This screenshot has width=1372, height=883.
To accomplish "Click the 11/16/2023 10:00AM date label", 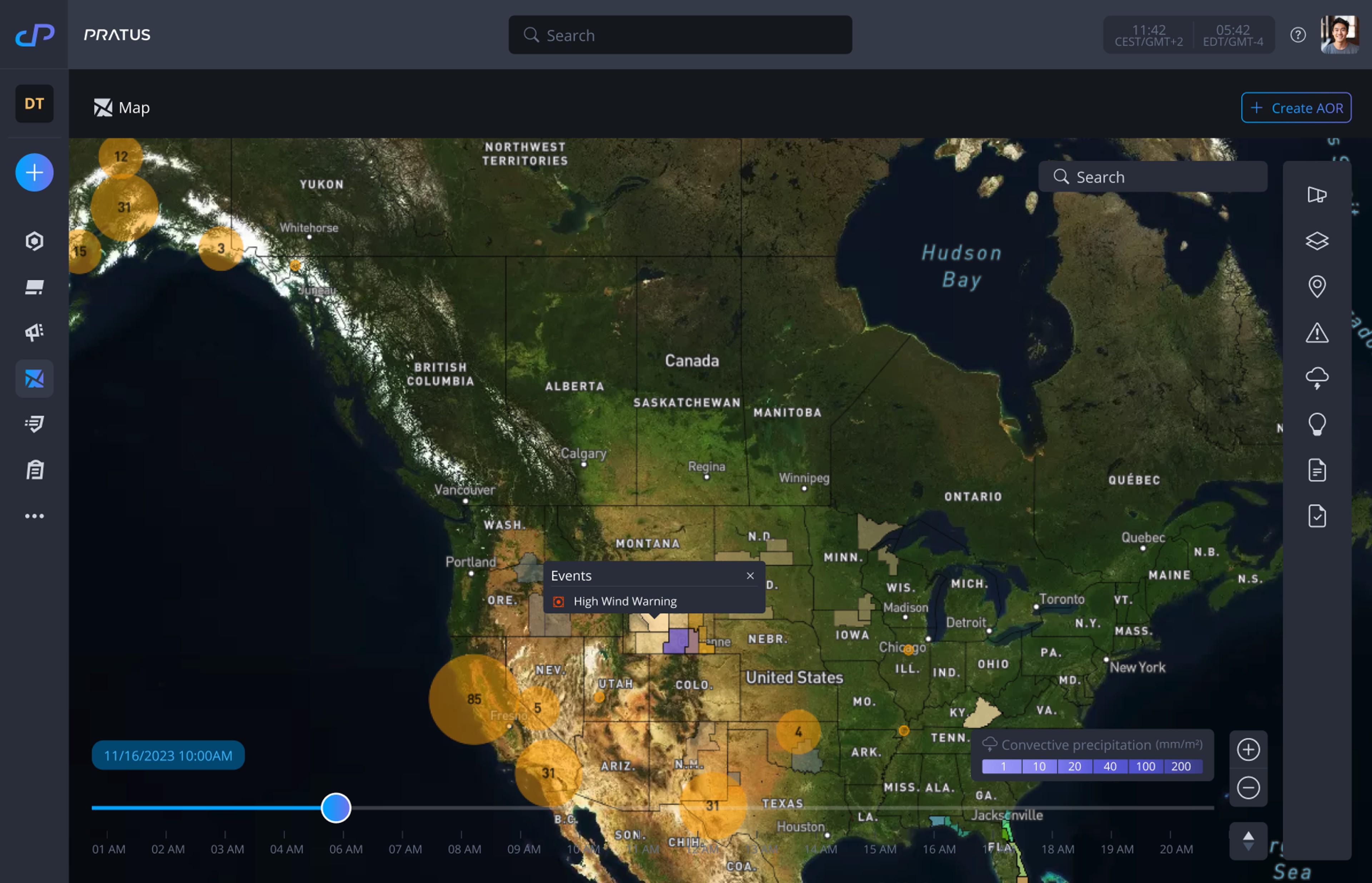I will pyautogui.click(x=168, y=755).
